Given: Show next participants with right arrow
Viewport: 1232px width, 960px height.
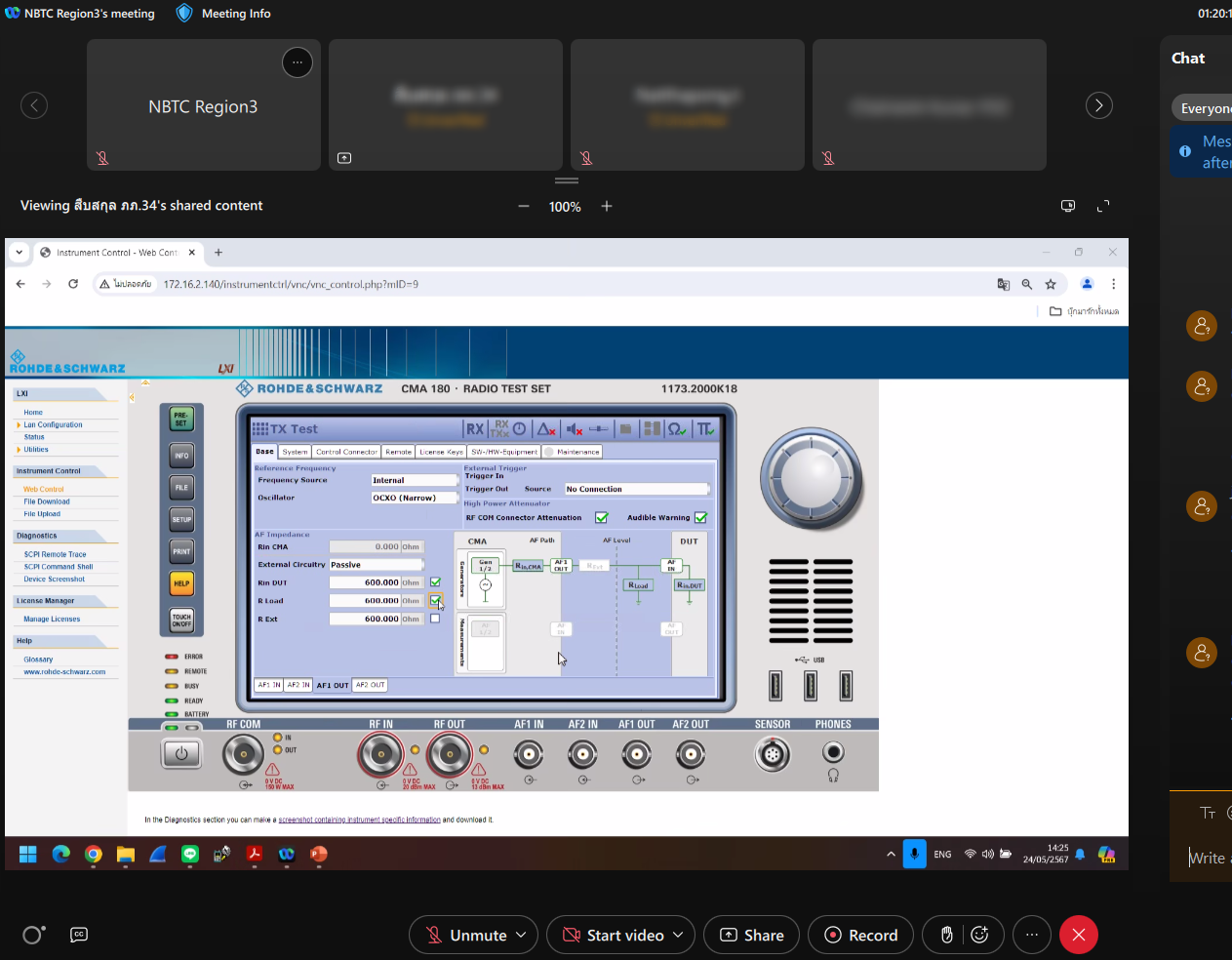Looking at the screenshot, I should 1099,105.
